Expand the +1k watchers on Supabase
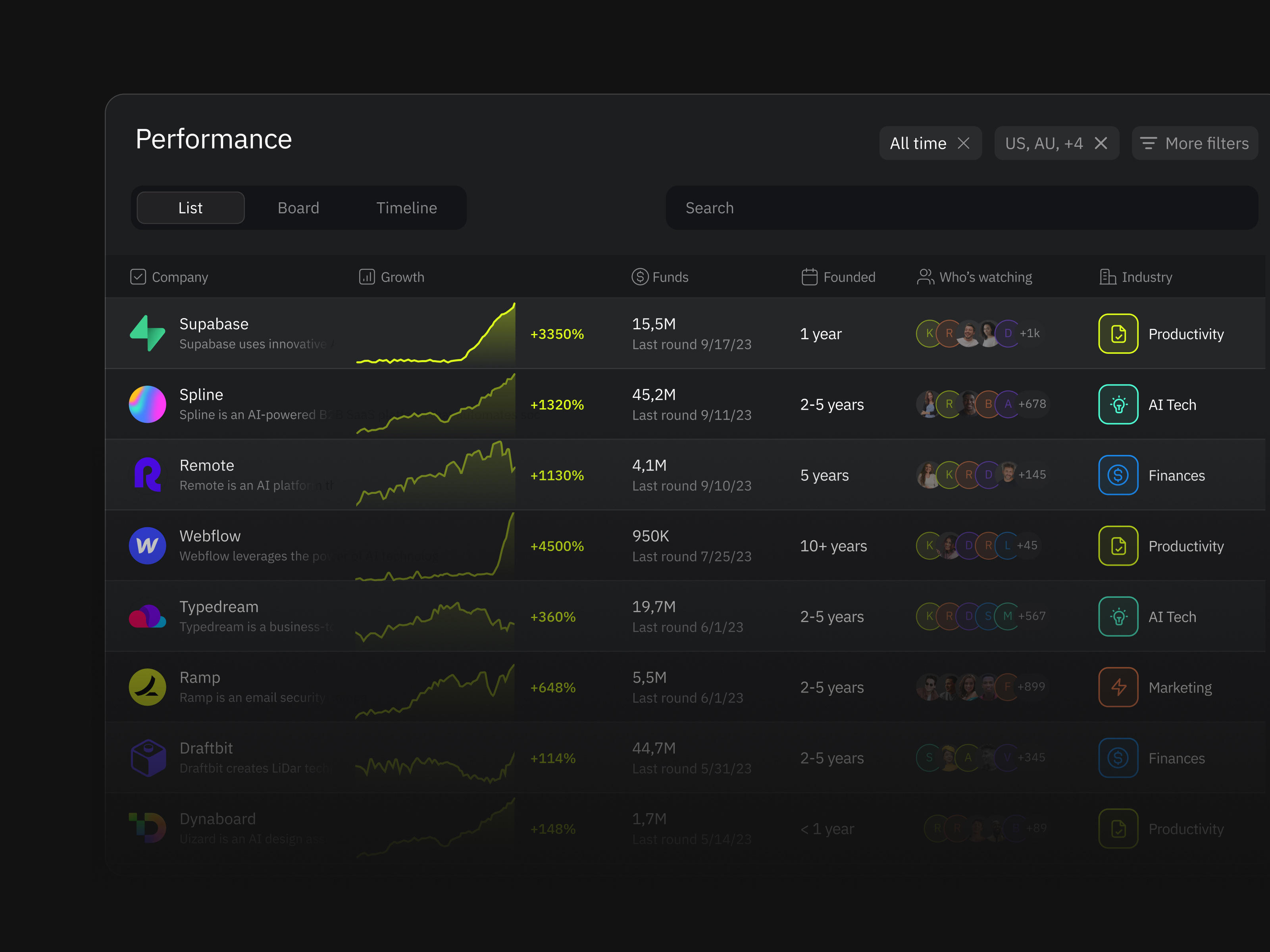Image resolution: width=1270 pixels, height=952 pixels. [1029, 333]
